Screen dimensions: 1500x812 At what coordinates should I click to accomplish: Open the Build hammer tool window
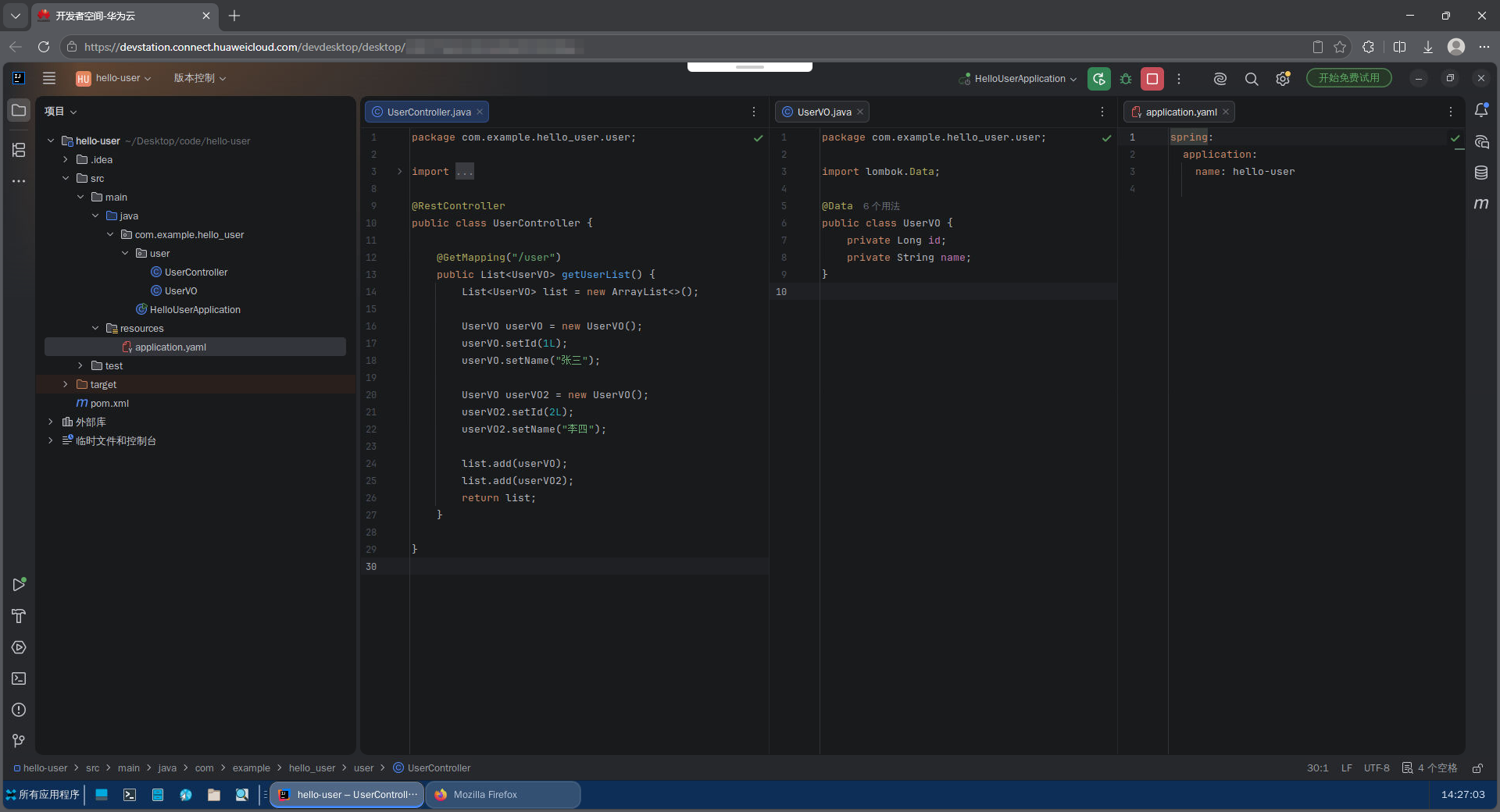point(19,616)
